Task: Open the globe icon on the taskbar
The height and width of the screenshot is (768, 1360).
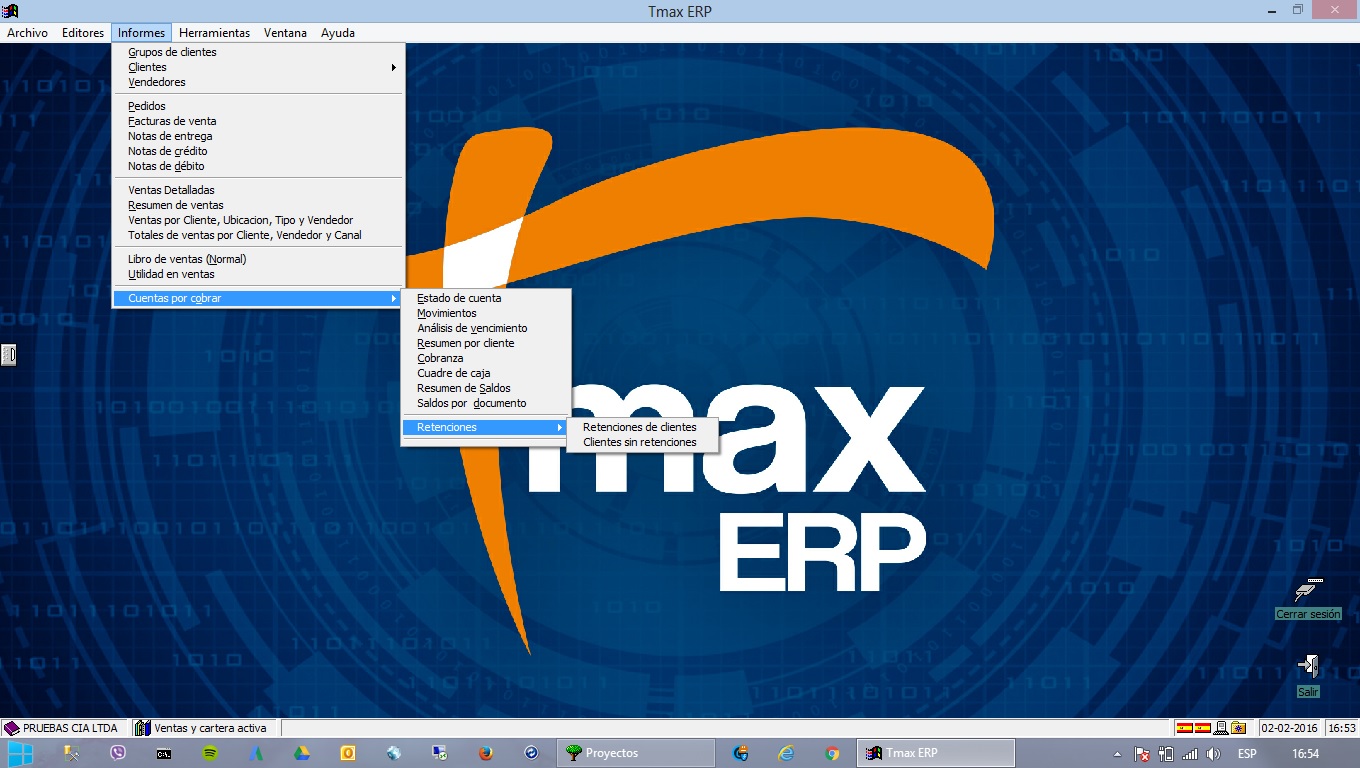Action: click(x=394, y=753)
